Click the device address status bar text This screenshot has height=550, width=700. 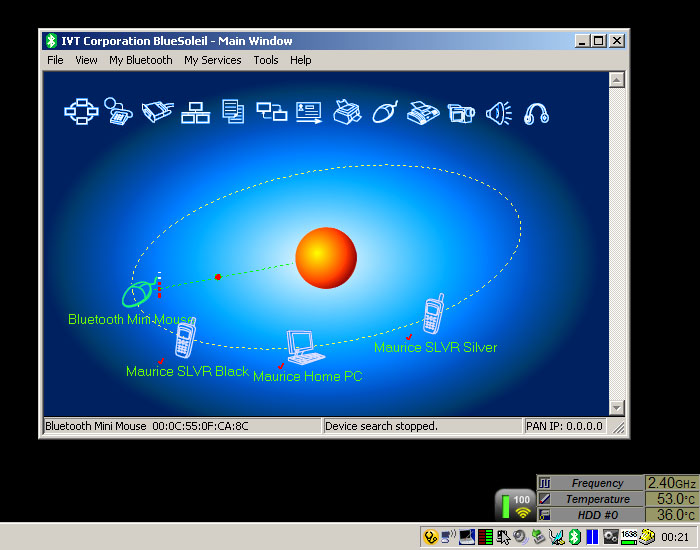147,426
